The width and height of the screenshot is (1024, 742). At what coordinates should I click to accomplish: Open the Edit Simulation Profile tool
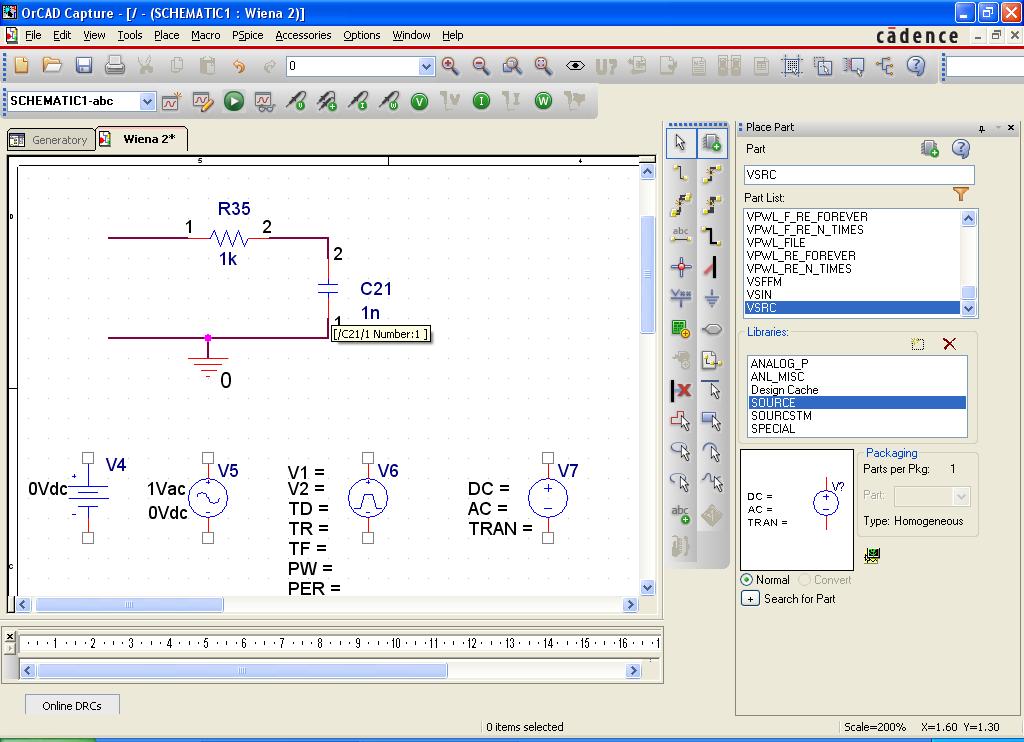coord(203,101)
